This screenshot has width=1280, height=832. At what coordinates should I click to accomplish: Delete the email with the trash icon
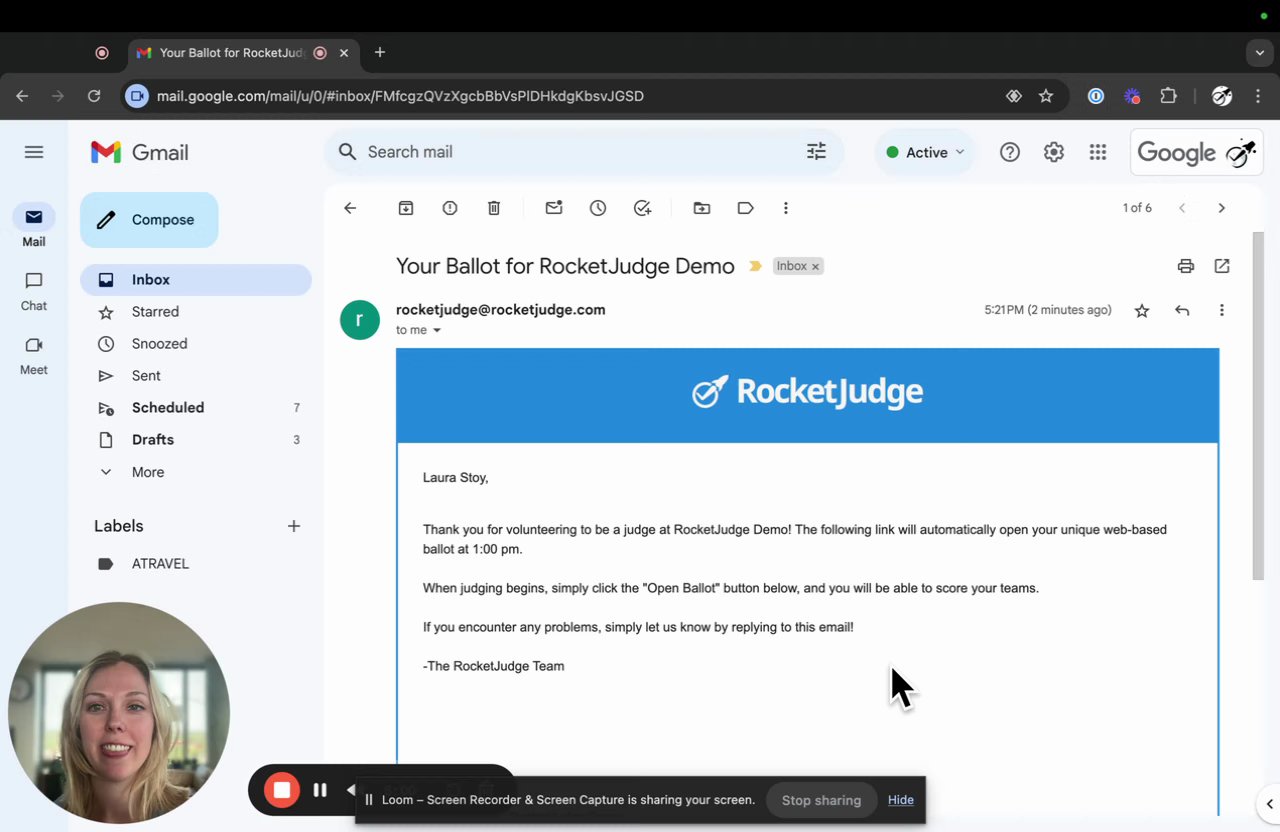tap(494, 208)
